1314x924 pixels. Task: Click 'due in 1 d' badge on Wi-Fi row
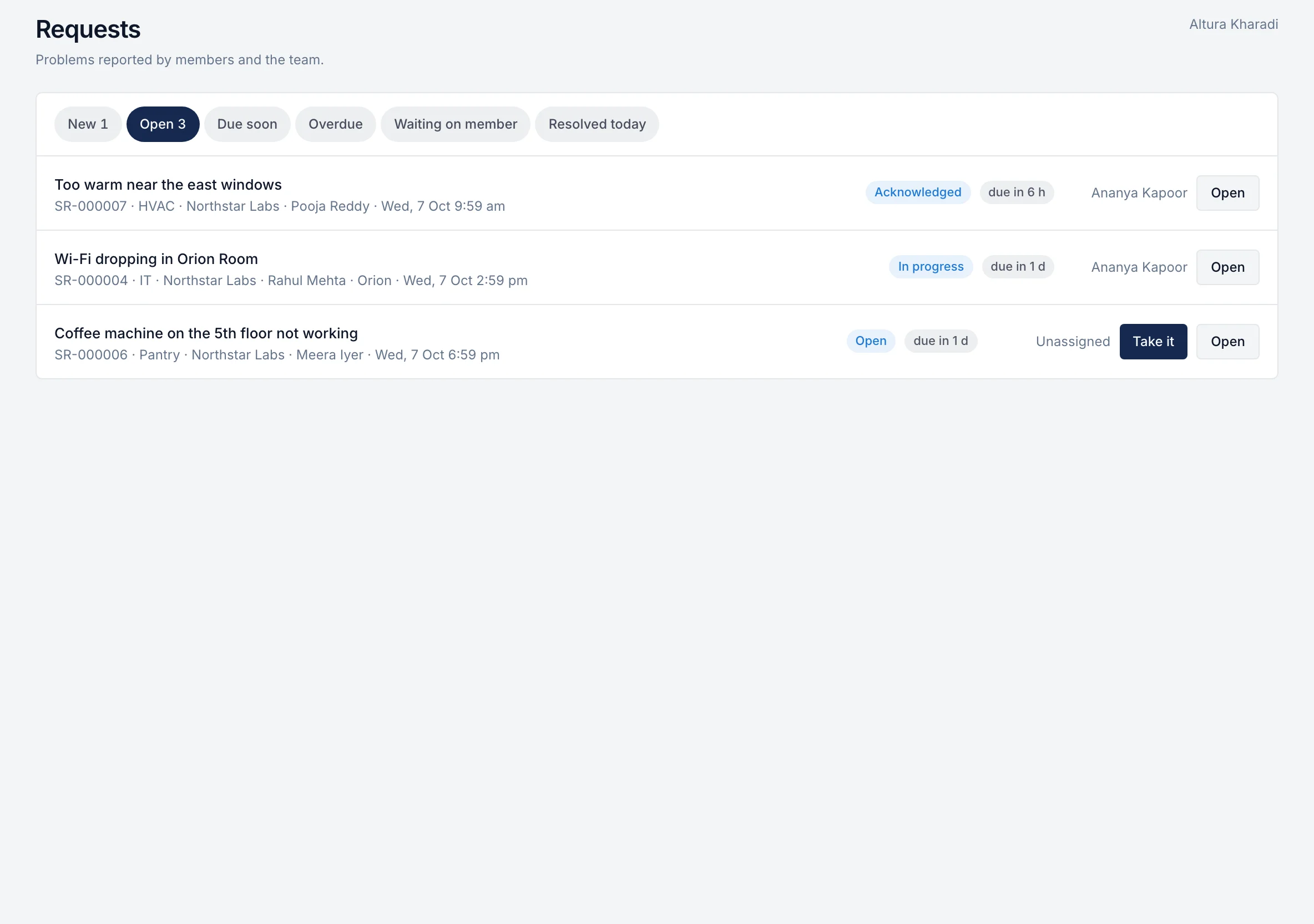pyautogui.click(x=1018, y=267)
